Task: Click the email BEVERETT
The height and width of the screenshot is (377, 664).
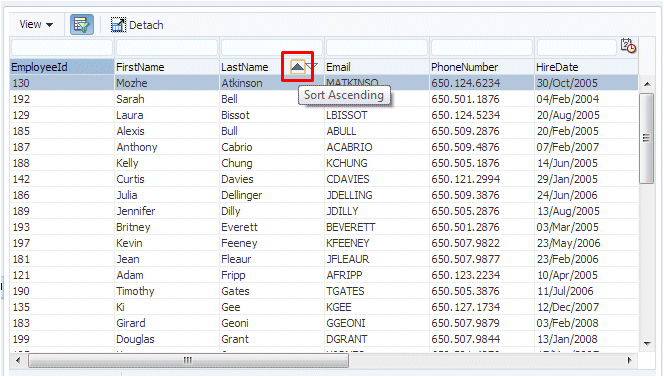Action: [x=351, y=227]
